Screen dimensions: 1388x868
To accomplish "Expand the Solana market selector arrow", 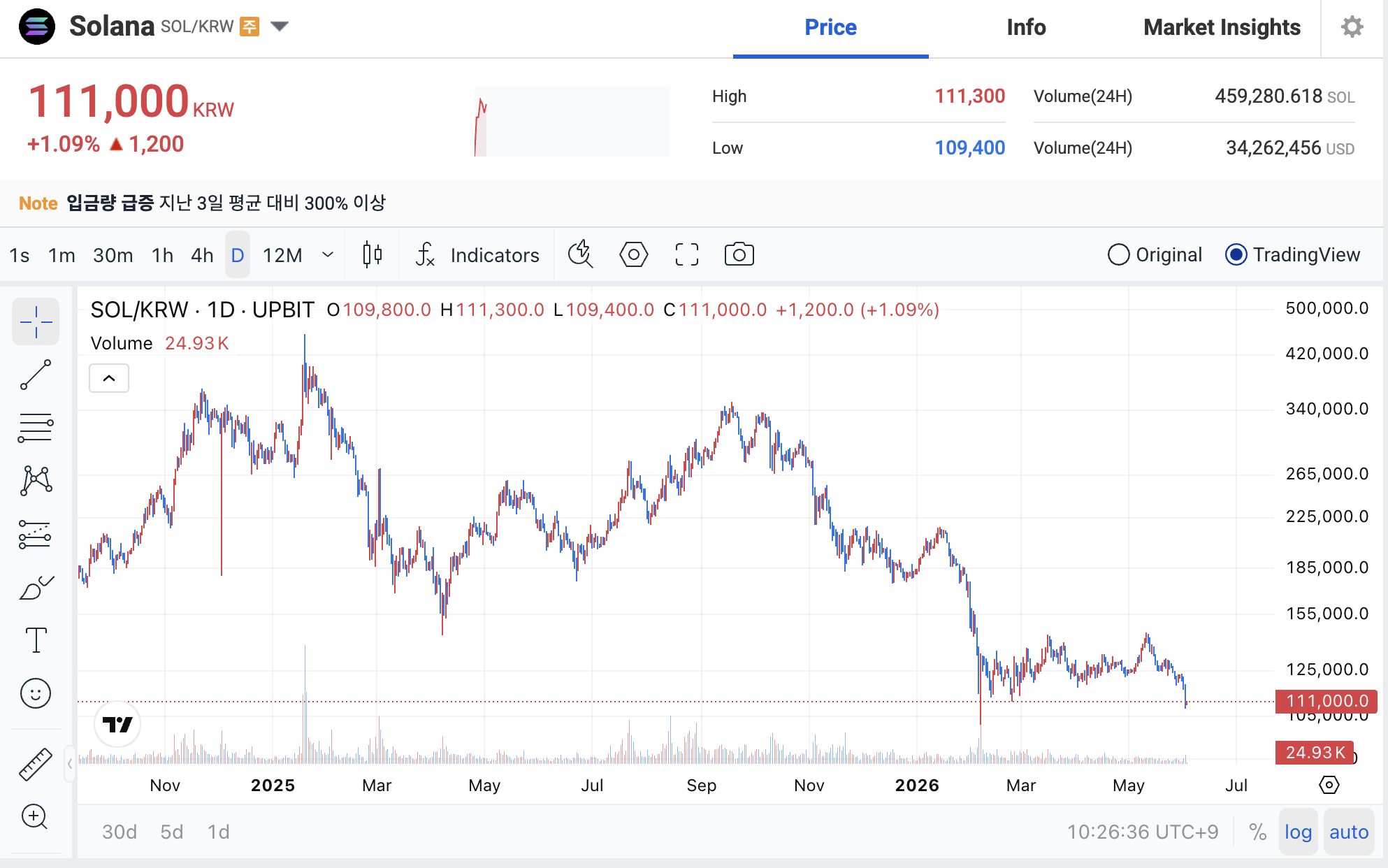I will click(x=280, y=27).
